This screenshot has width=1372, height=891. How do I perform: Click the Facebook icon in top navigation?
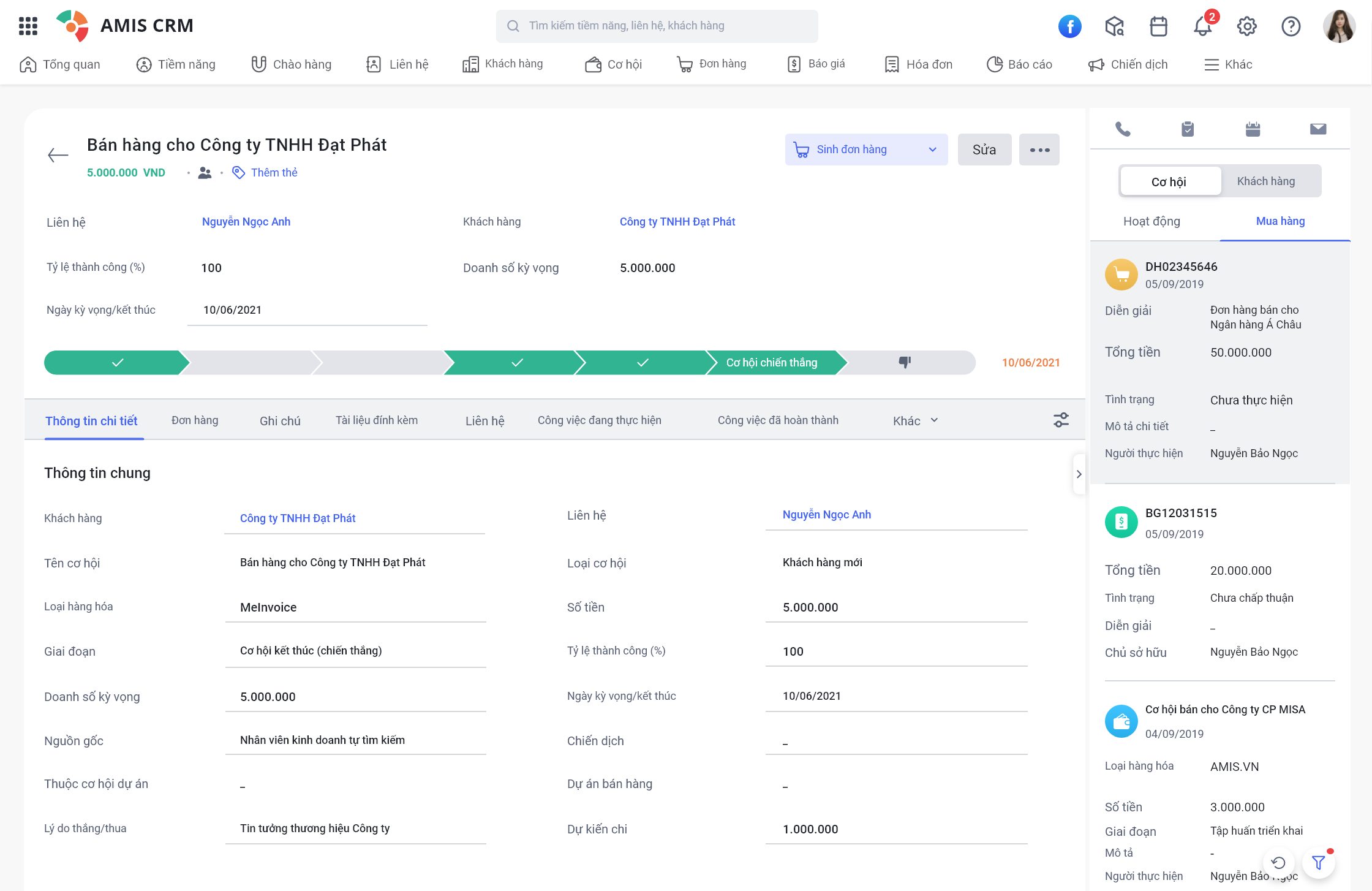[1071, 25]
